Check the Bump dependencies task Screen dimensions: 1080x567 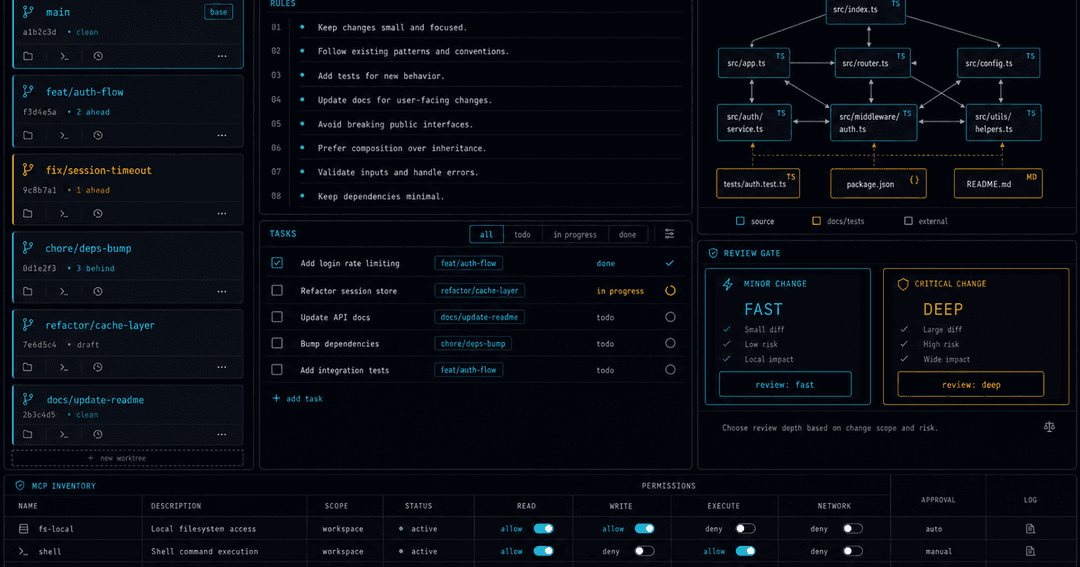277,343
